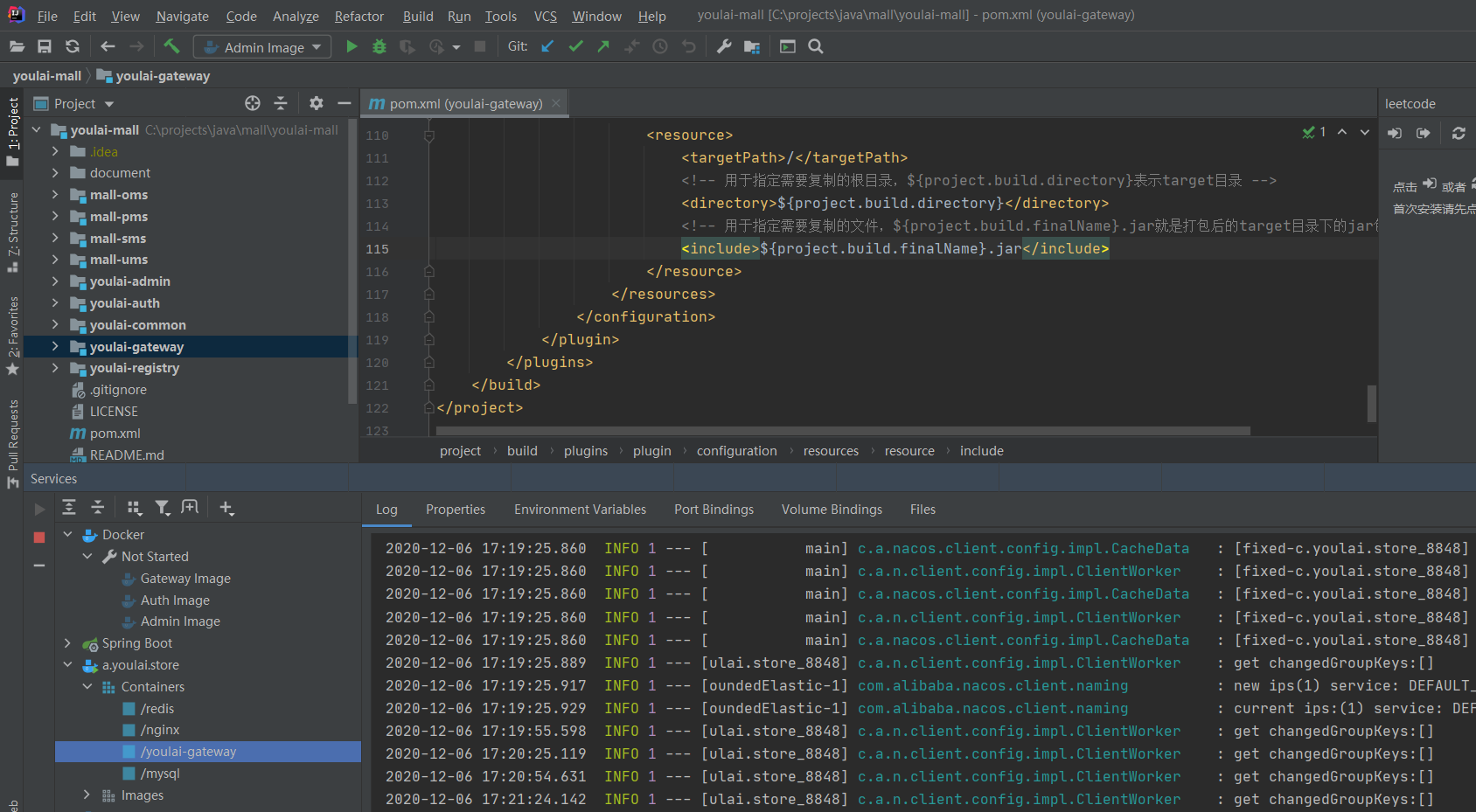The image size is (1476, 812).
Task: Click the plugins breadcrumb in editor
Action: pos(586,451)
